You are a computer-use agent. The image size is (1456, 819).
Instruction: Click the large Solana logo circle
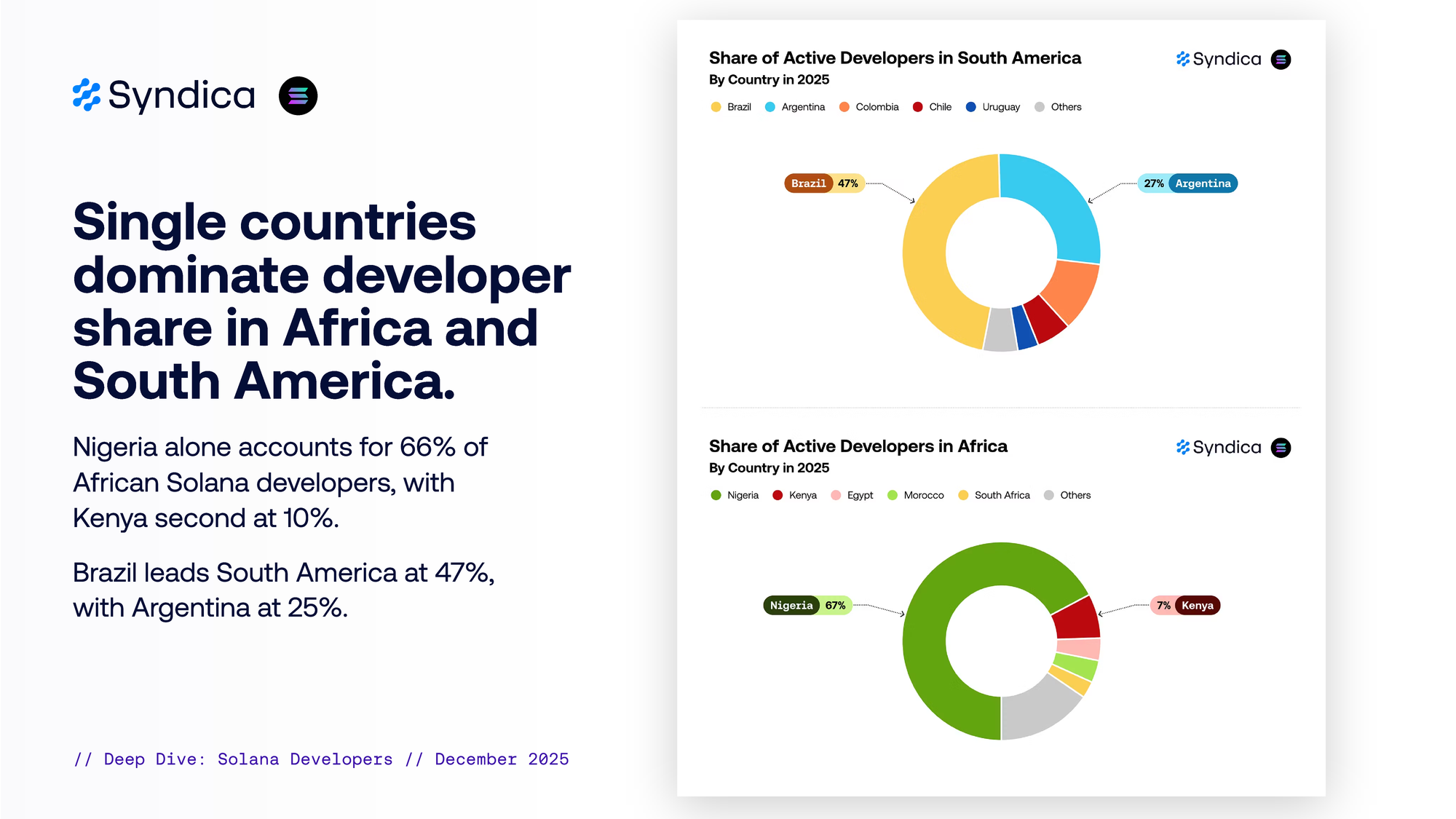(298, 95)
